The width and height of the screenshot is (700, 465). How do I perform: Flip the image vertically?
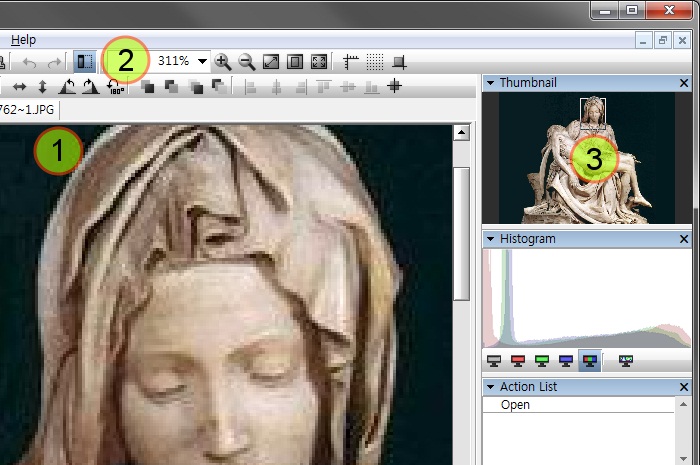tap(42, 87)
